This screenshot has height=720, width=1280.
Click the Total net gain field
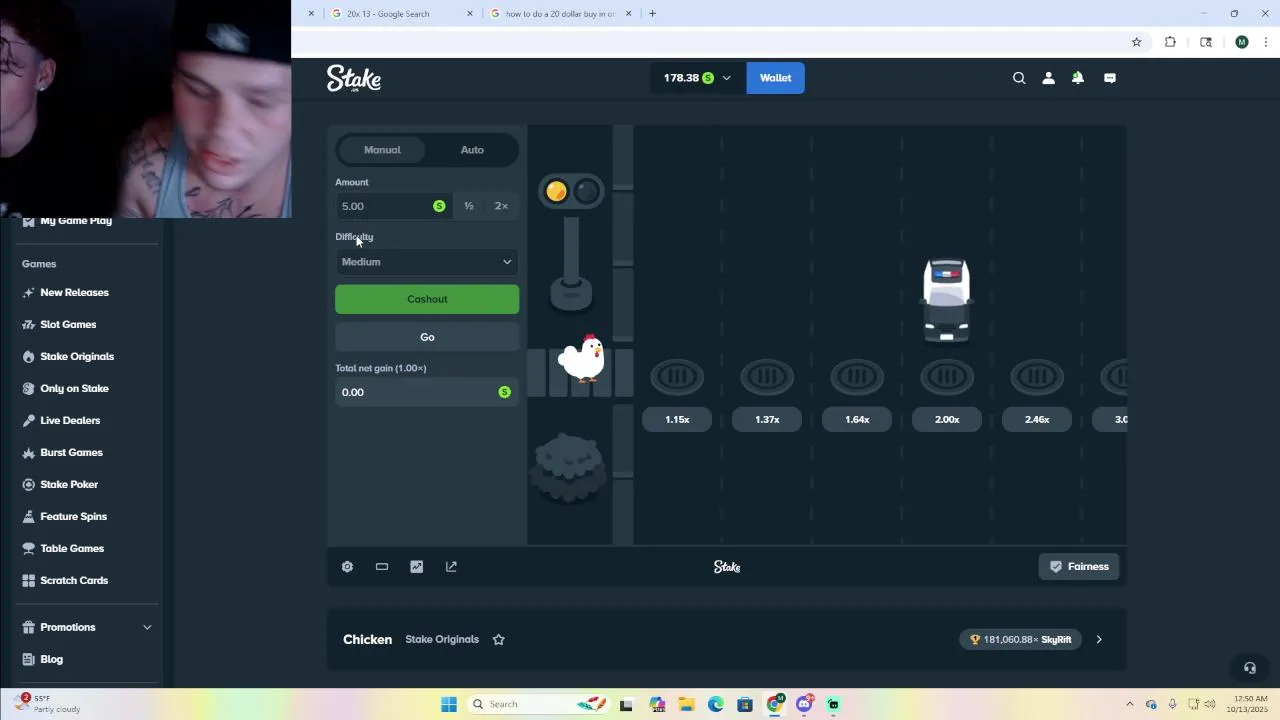[427, 392]
